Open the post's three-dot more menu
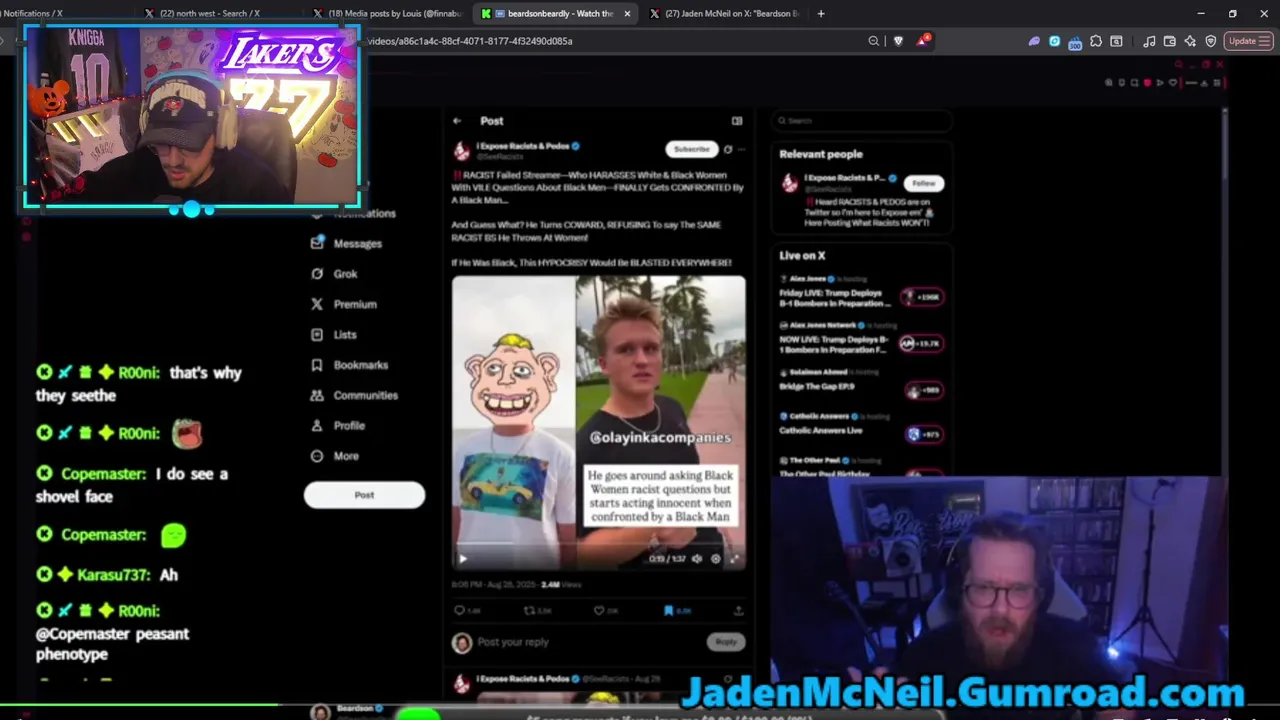This screenshot has height=720, width=1280. (x=741, y=149)
